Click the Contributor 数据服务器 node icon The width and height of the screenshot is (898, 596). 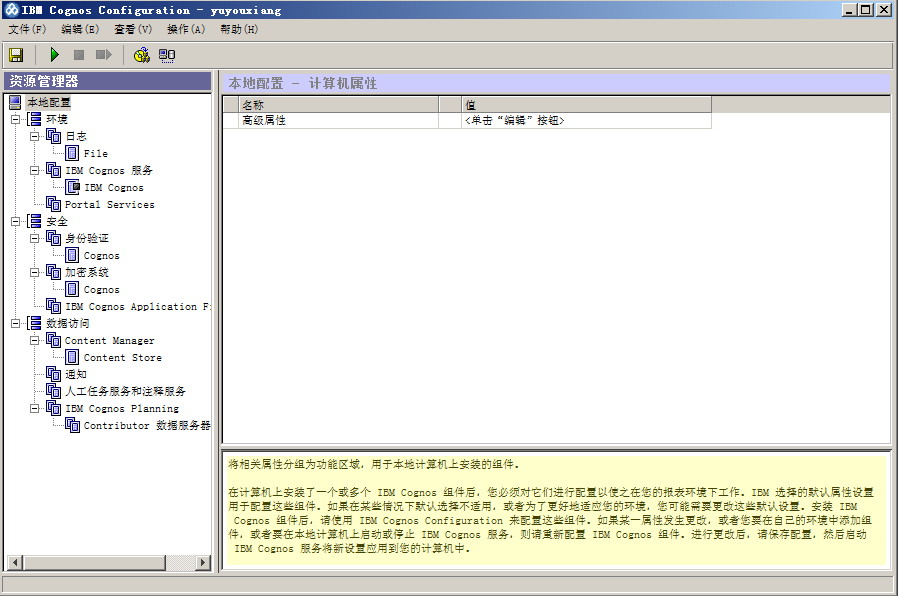click(72, 425)
